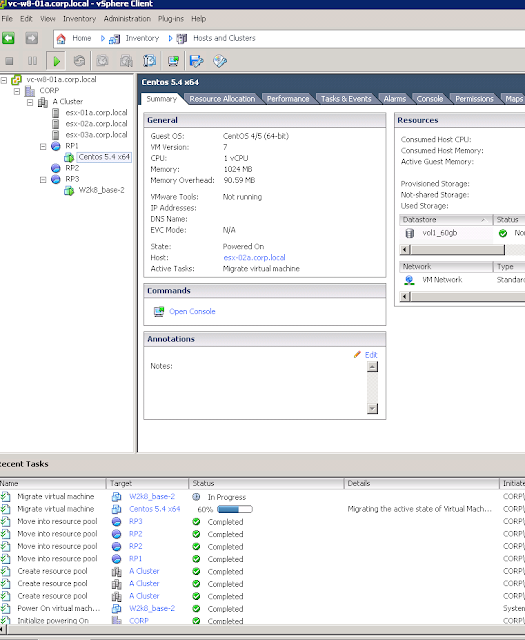Select Centos 5.4 x64 in inventory tree
The height and width of the screenshot is (640, 525).
(104, 157)
